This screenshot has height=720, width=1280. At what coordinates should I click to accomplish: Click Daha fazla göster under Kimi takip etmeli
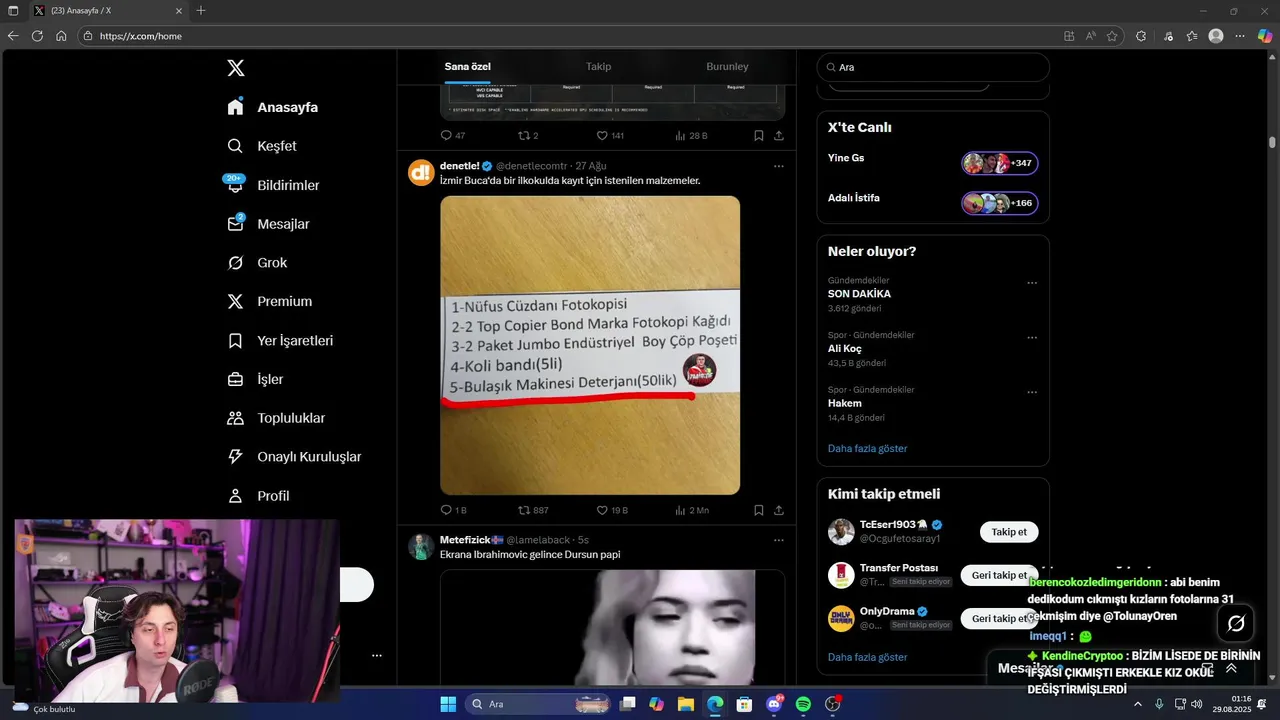coord(867,657)
